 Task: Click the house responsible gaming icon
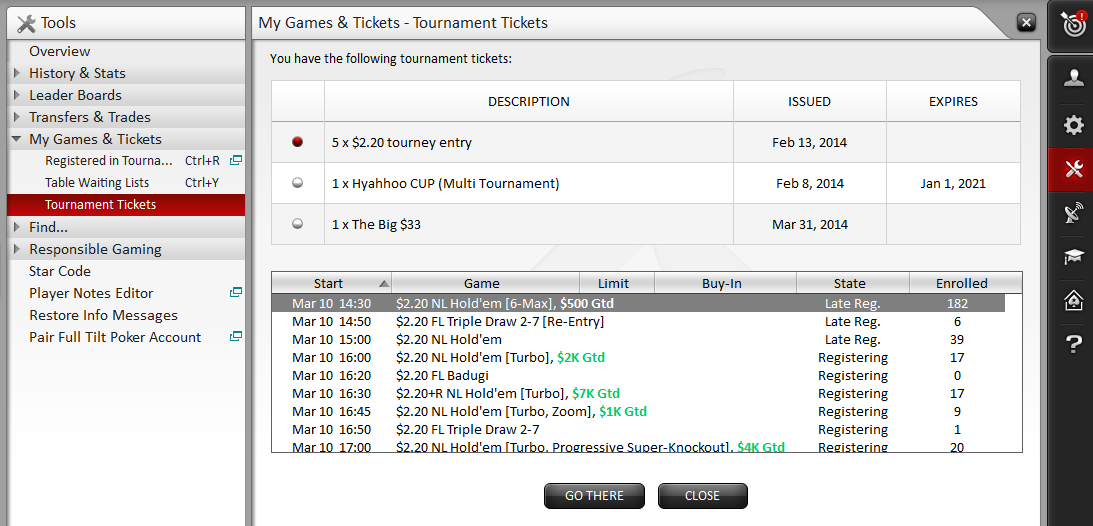pyautogui.click(x=1073, y=301)
